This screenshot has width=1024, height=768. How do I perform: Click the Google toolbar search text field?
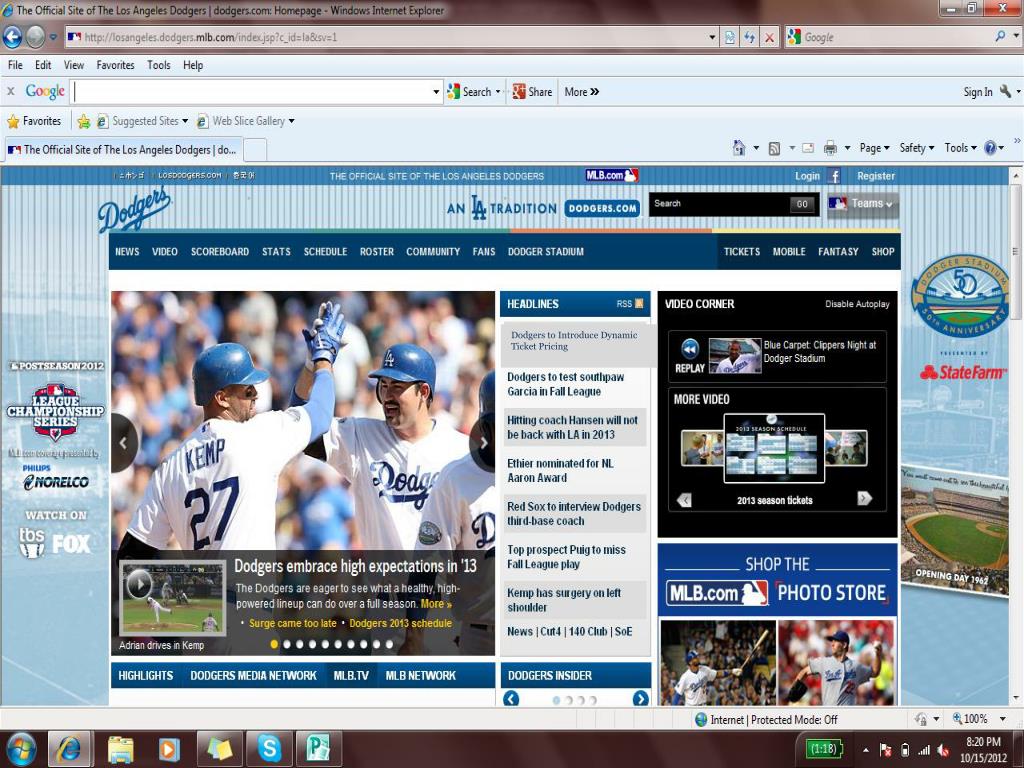pyautogui.click(x=251, y=92)
